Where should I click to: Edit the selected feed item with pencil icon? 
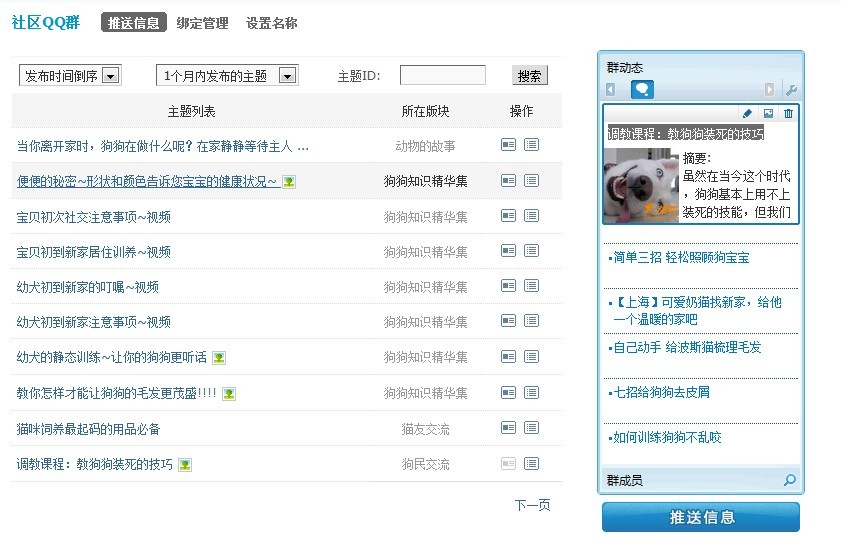747,113
